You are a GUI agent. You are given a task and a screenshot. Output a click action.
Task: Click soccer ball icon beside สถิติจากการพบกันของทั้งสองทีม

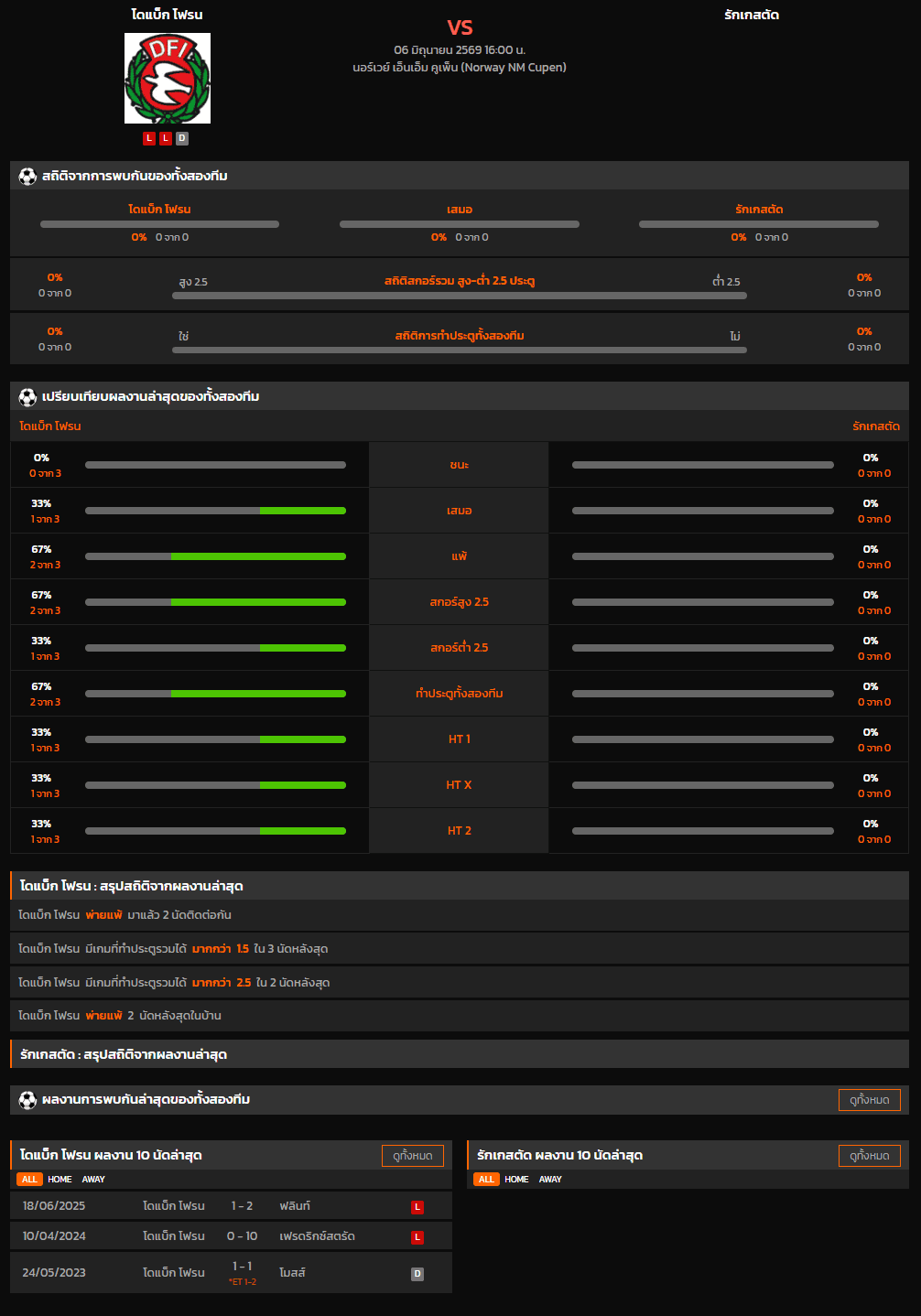coord(27,176)
